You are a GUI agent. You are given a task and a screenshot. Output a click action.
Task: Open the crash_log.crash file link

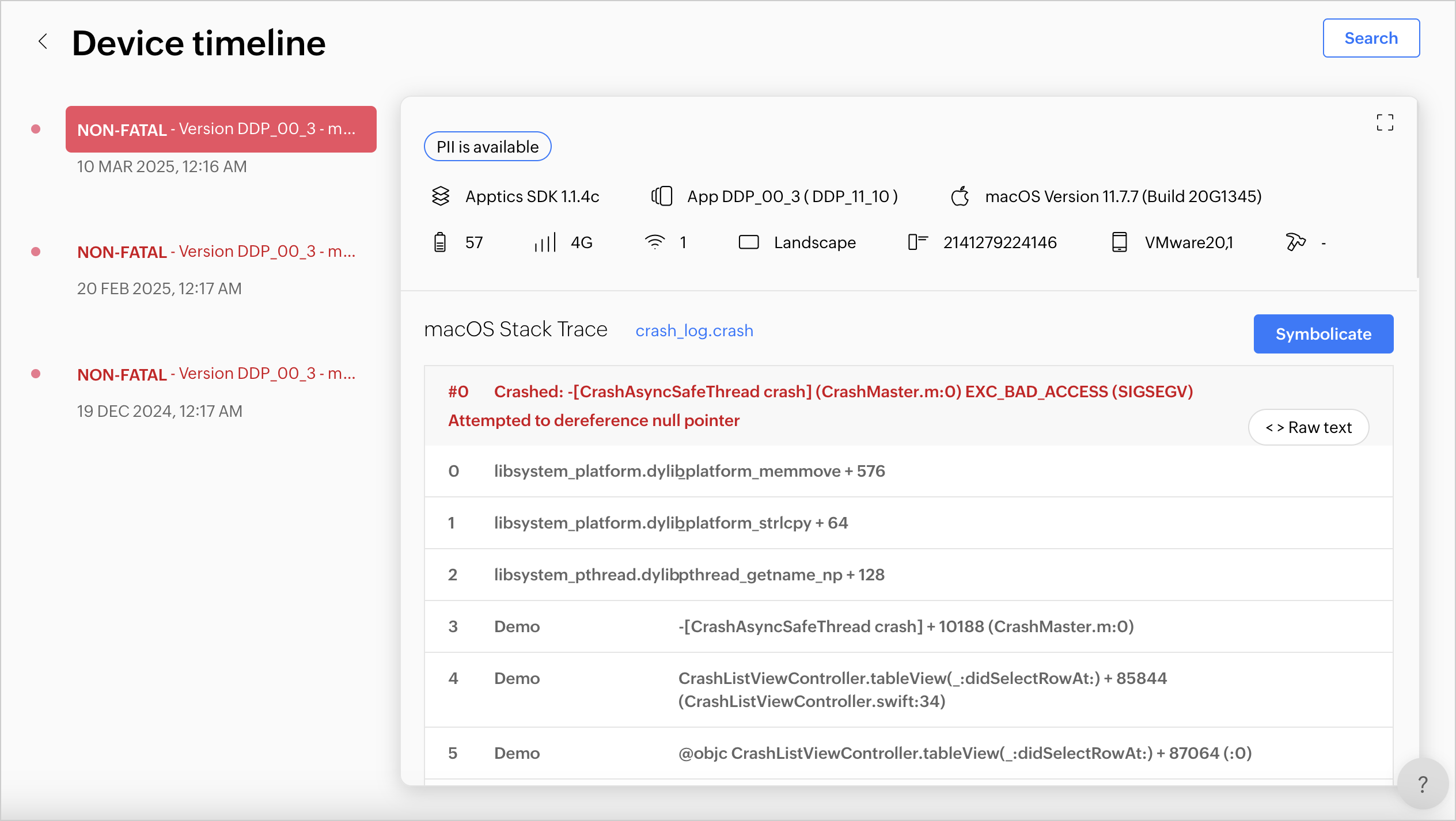[x=694, y=330]
